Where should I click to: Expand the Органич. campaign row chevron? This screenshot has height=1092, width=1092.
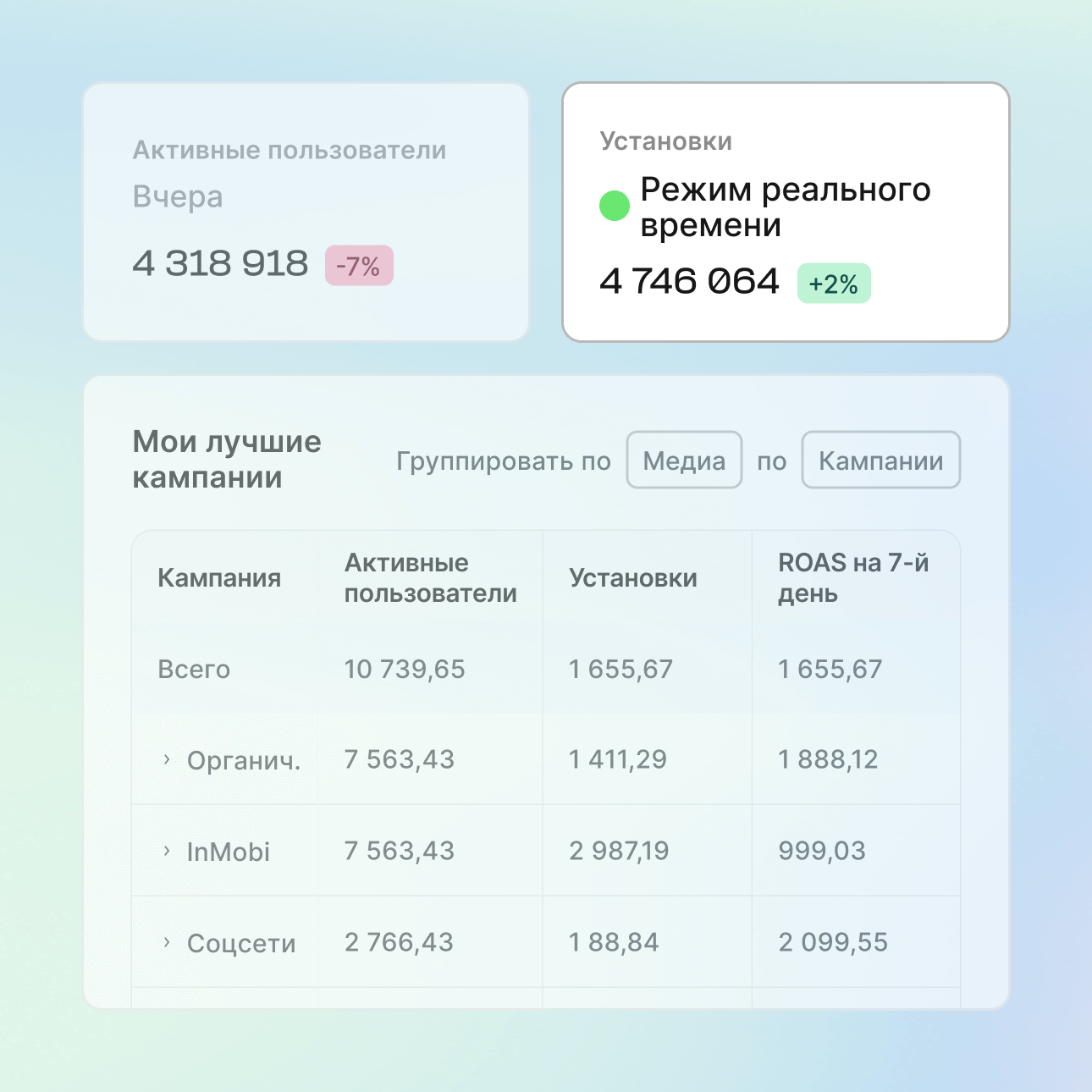tap(167, 759)
